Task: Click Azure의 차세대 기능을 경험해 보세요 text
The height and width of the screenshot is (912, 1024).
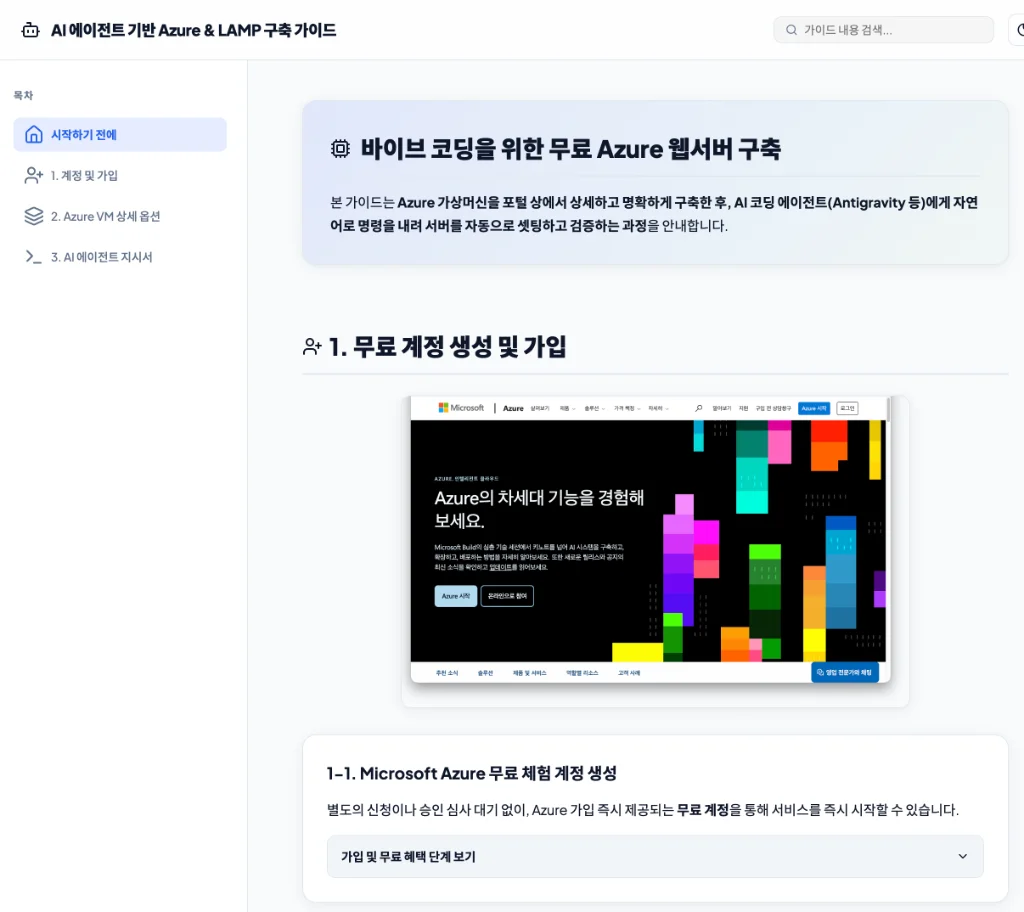Action: pos(539,509)
